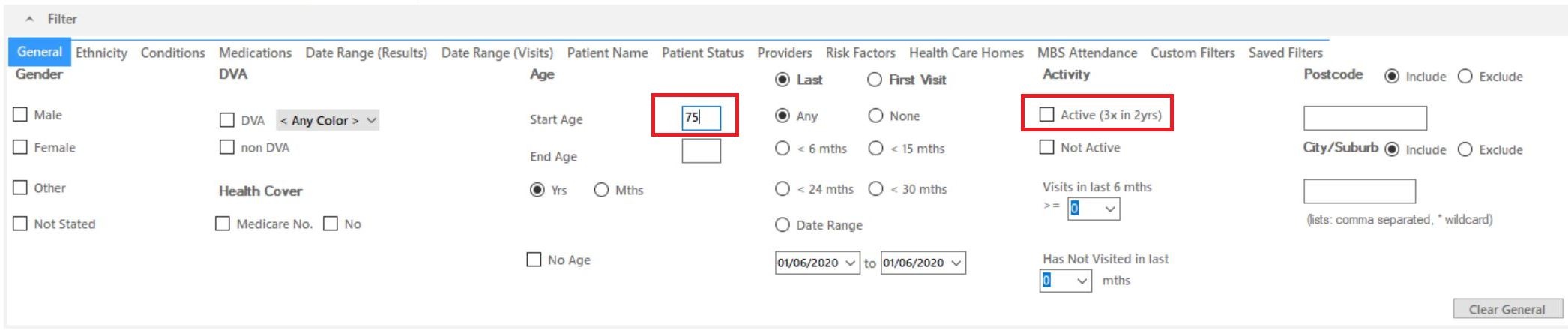The image size is (1568, 331).
Task: Open Visits in last 6 mths dropdown
Action: (1094, 209)
